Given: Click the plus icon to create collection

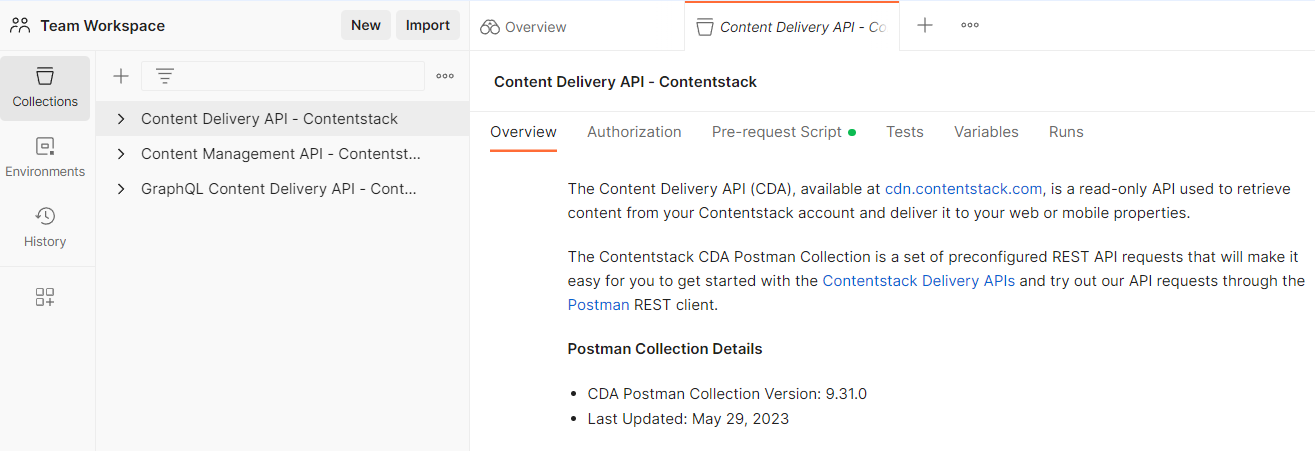Looking at the screenshot, I should tap(121, 76).
